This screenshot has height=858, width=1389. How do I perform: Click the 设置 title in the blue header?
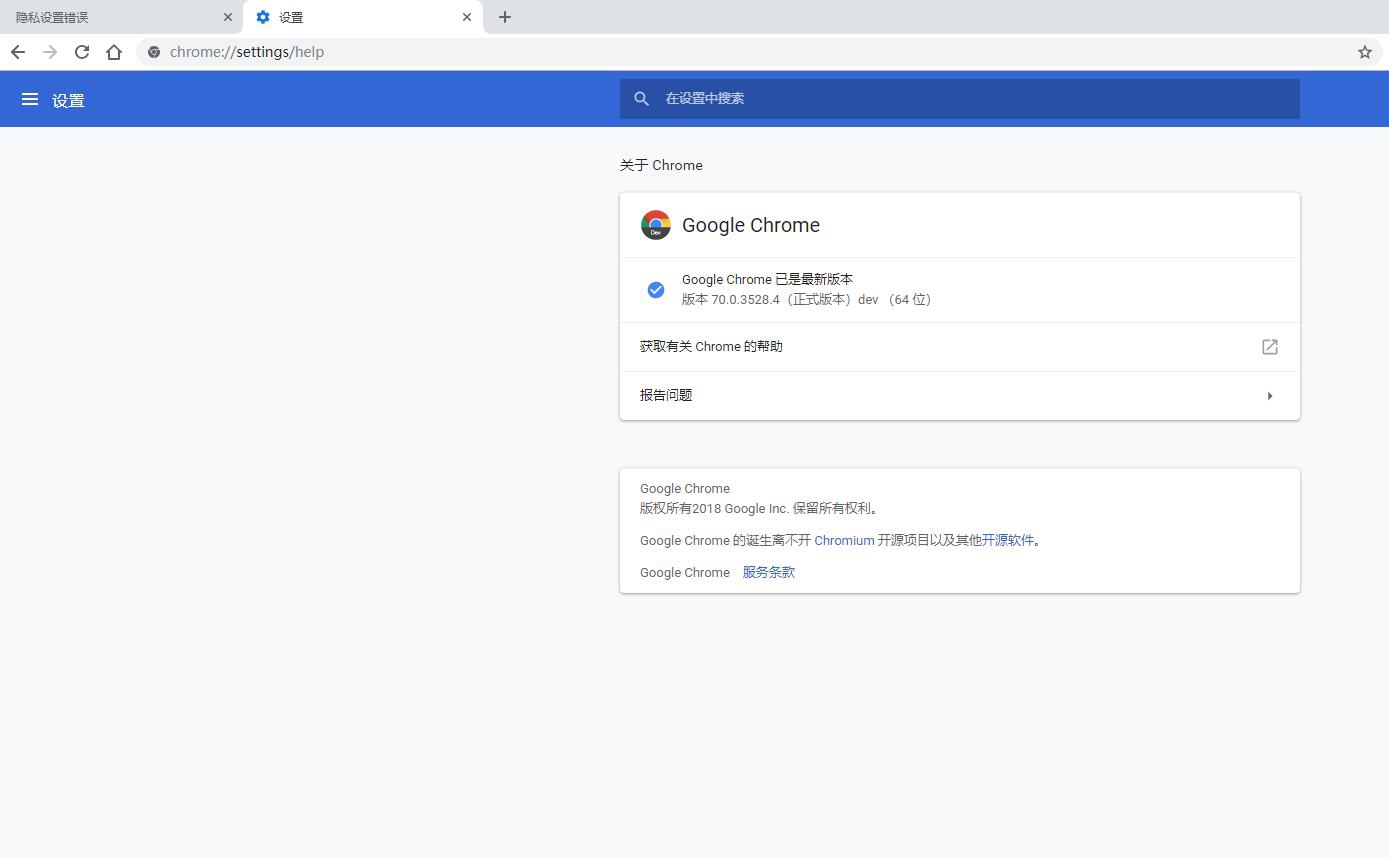[68, 100]
